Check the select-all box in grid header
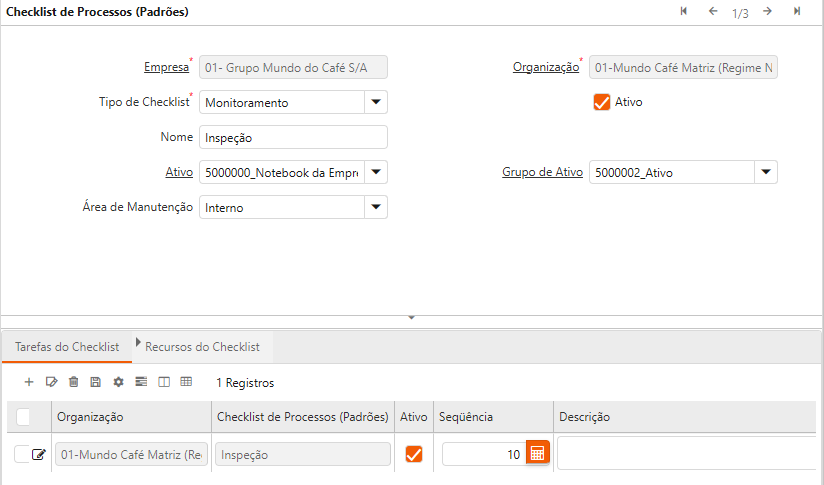 (x=23, y=417)
